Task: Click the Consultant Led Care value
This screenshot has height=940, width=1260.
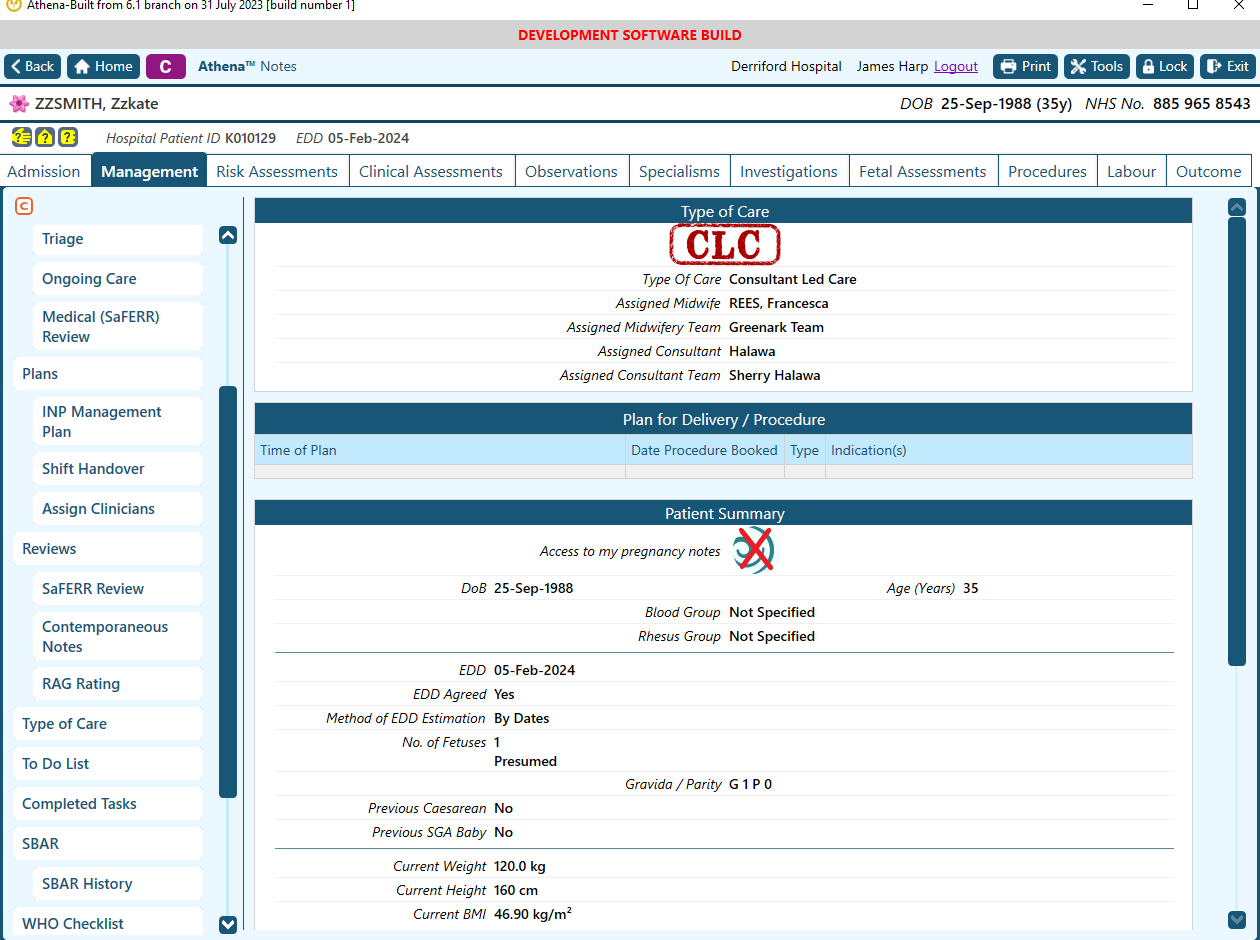Action: [x=793, y=279]
